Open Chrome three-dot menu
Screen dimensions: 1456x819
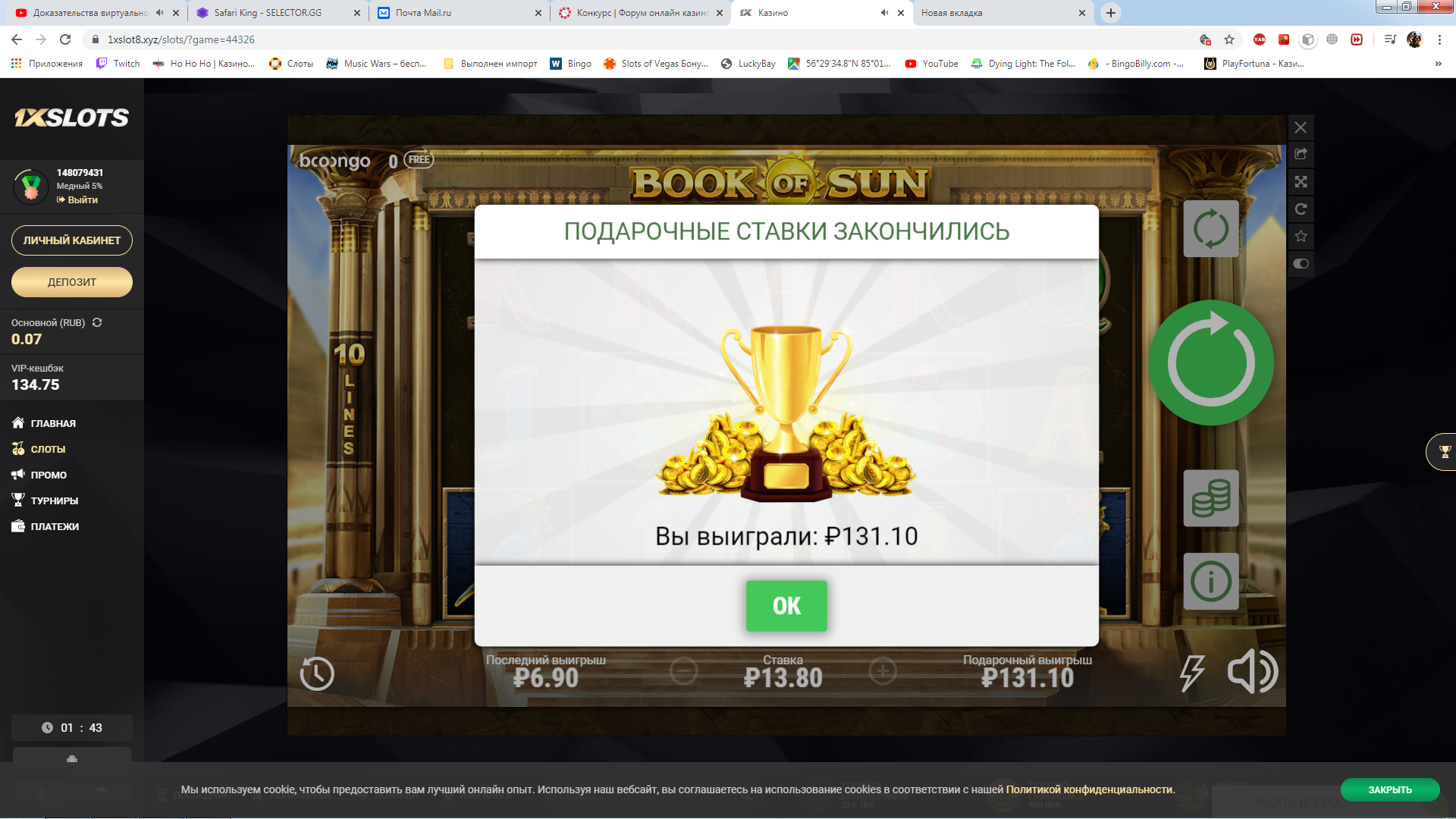(x=1439, y=39)
